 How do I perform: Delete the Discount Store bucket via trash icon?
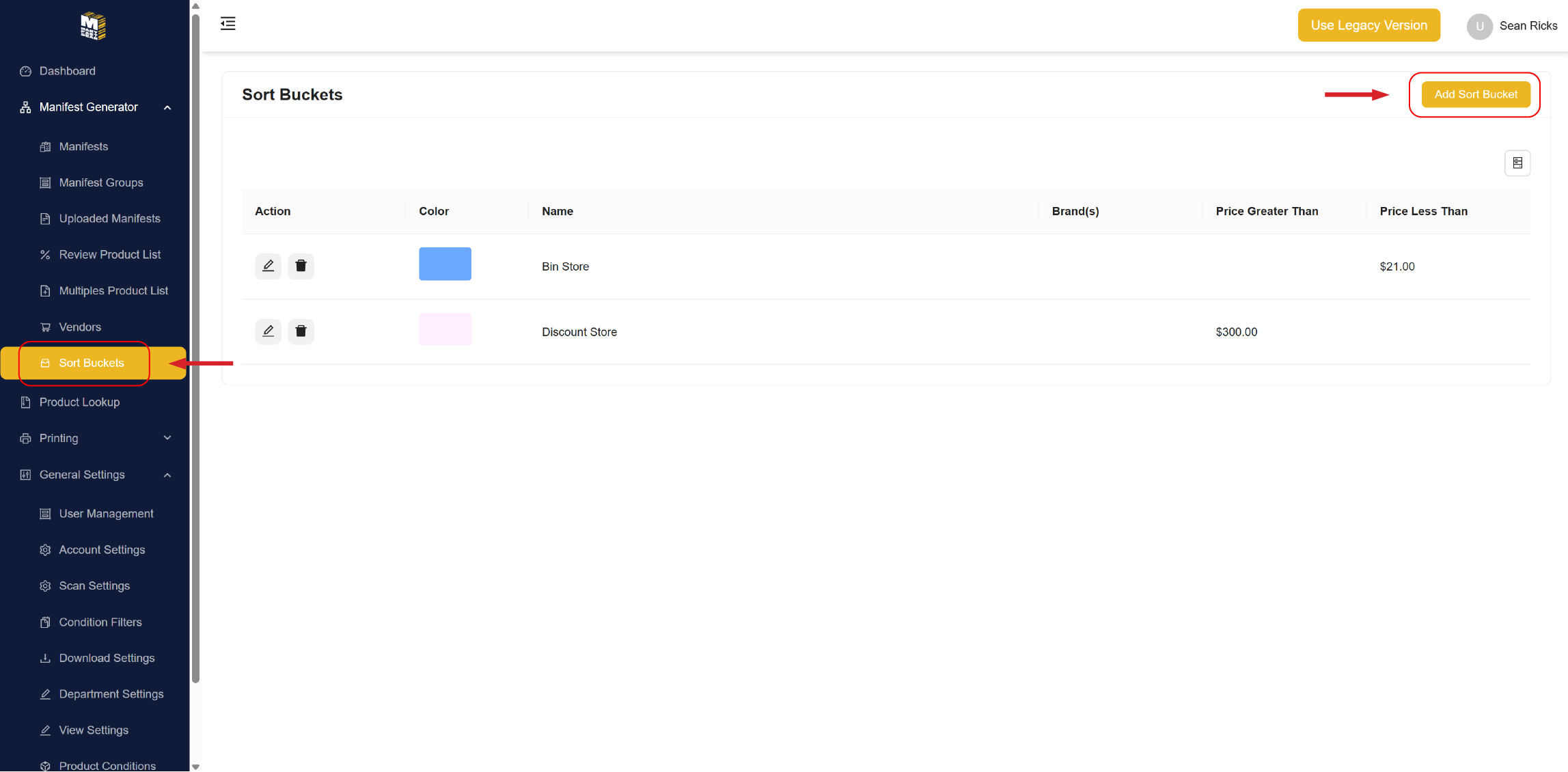(301, 331)
